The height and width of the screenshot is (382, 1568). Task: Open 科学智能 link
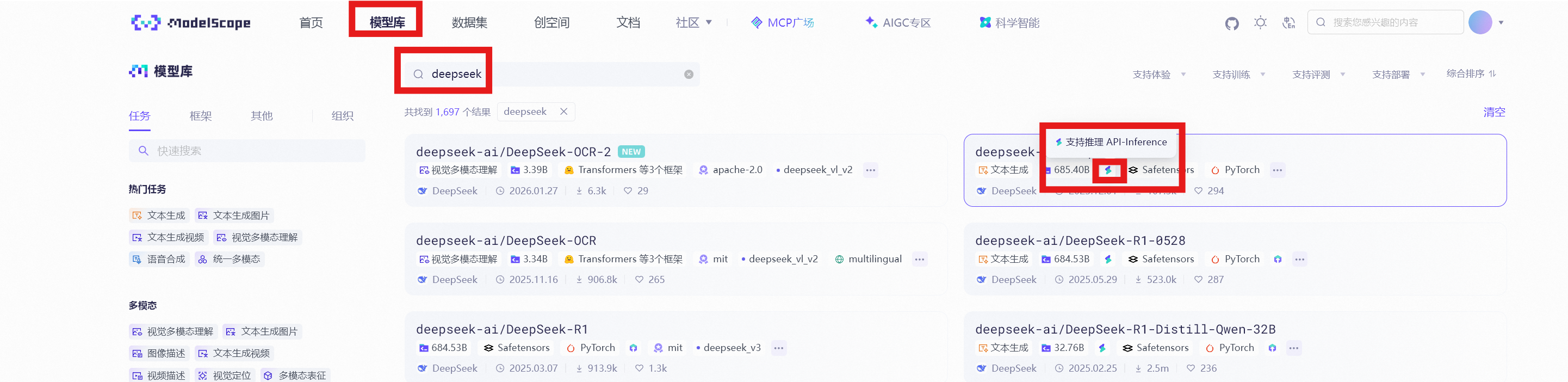click(1009, 22)
